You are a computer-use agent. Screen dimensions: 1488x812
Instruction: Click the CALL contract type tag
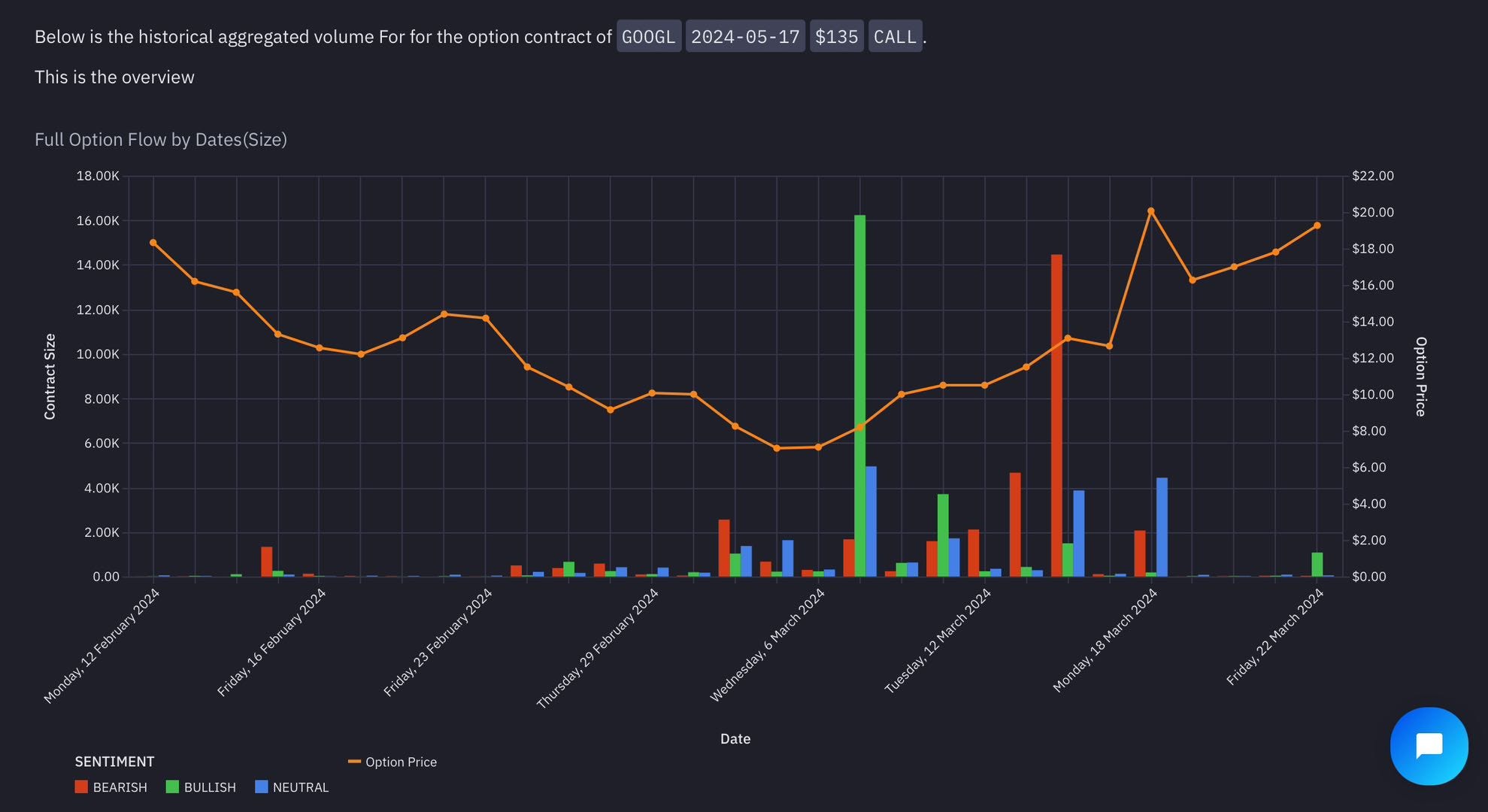point(895,36)
